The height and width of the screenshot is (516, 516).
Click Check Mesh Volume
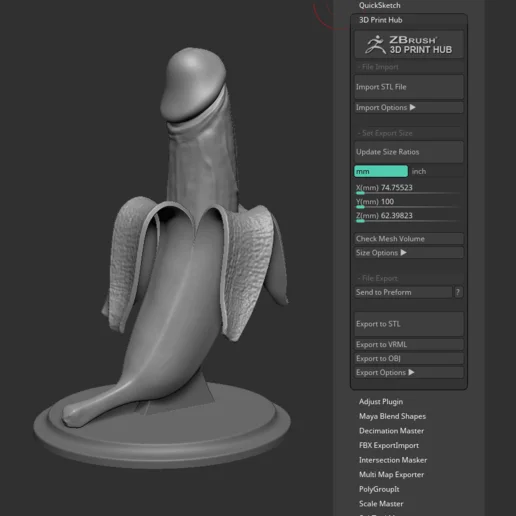409,239
